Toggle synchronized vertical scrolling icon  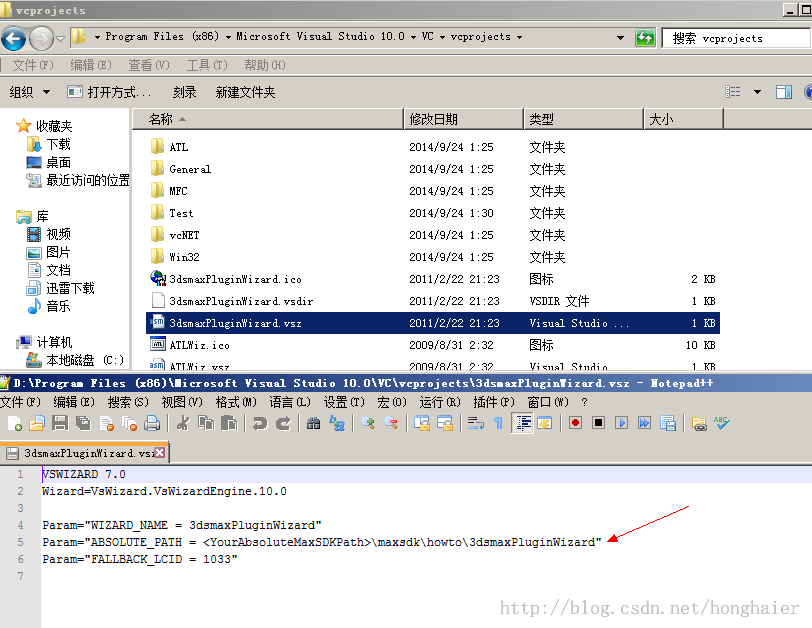[x=422, y=423]
